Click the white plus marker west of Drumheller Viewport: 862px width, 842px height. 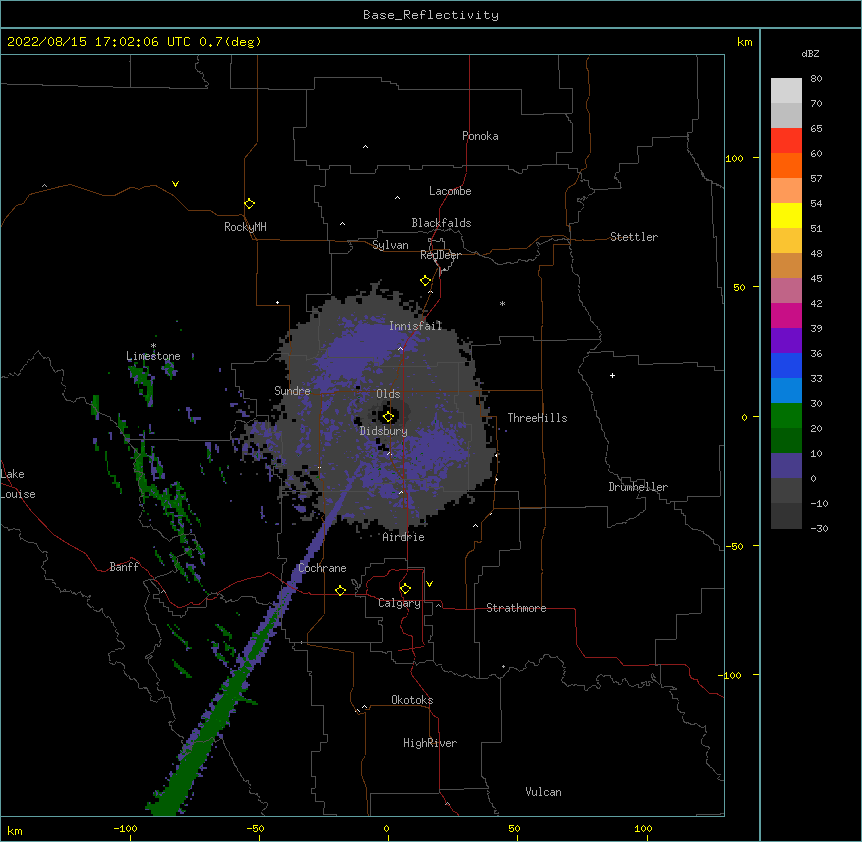[612, 375]
